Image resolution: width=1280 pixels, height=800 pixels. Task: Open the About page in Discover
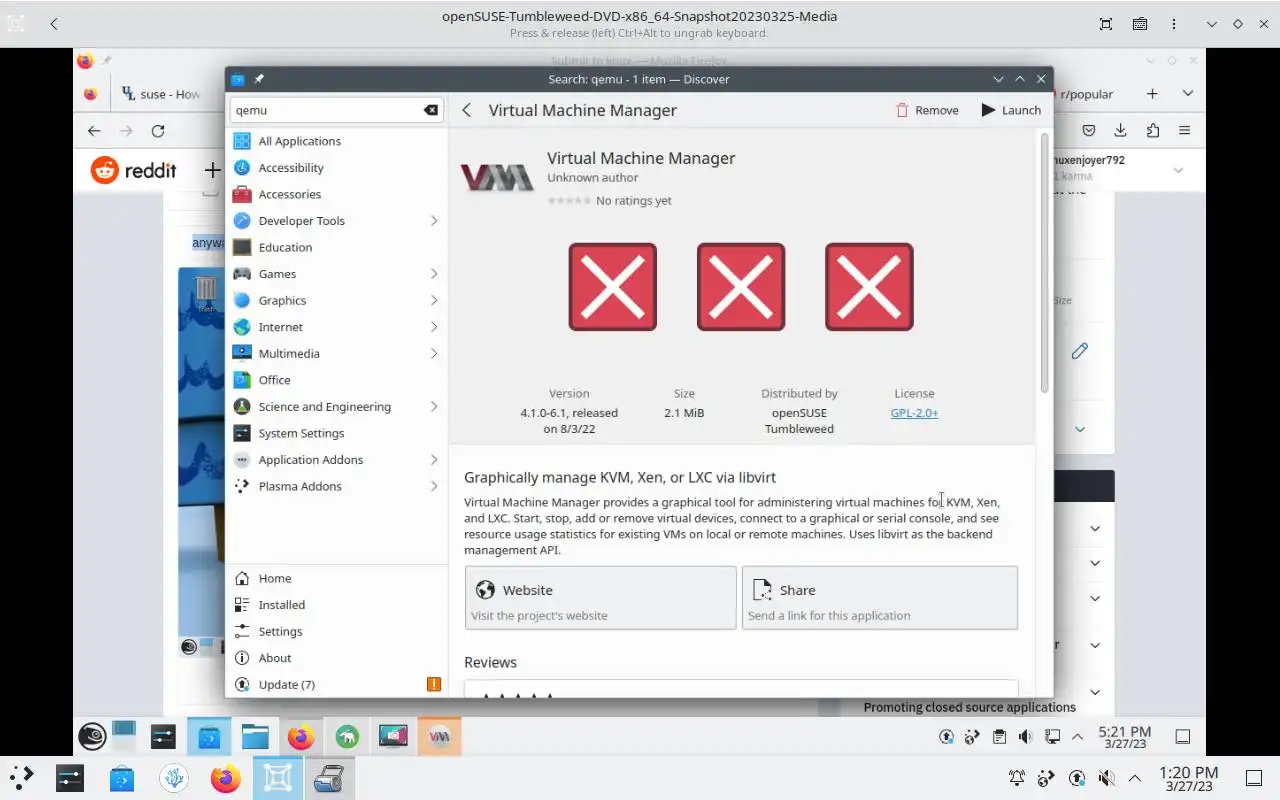pyautogui.click(x=337, y=658)
